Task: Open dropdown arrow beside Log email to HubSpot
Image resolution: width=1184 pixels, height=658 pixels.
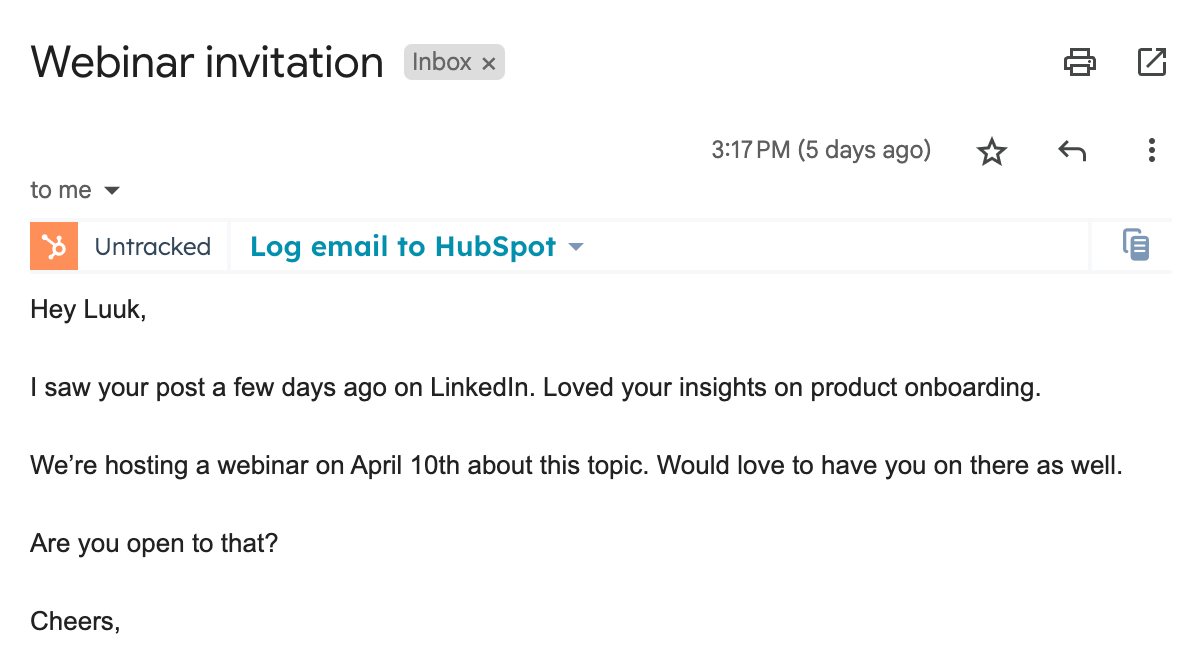Action: [x=575, y=247]
